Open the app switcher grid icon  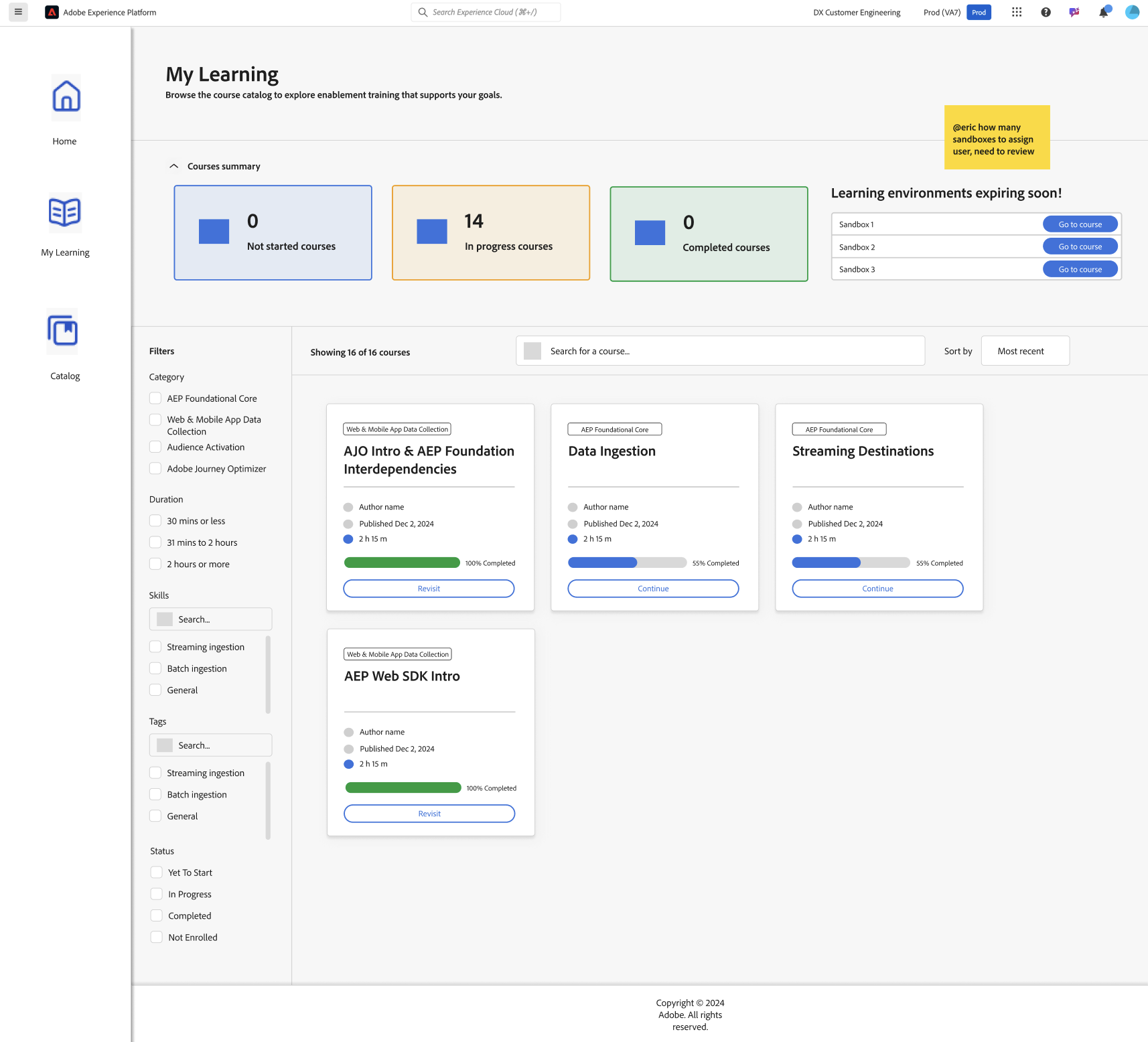click(x=1017, y=12)
